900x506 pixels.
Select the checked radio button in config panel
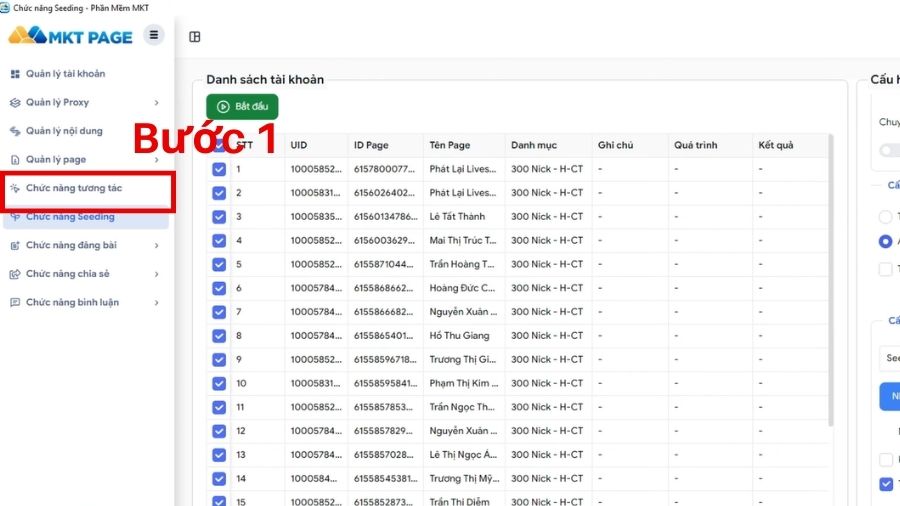click(x=885, y=242)
